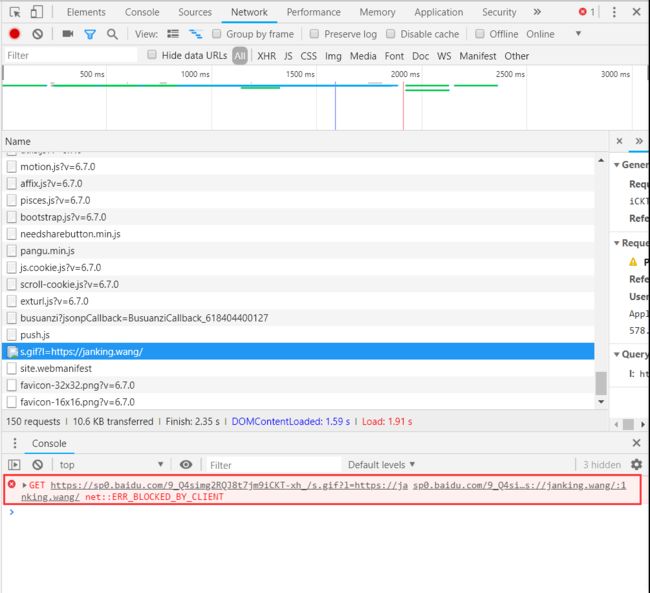Open console settings gear
The width and height of the screenshot is (650, 593).
pyautogui.click(x=636, y=464)
